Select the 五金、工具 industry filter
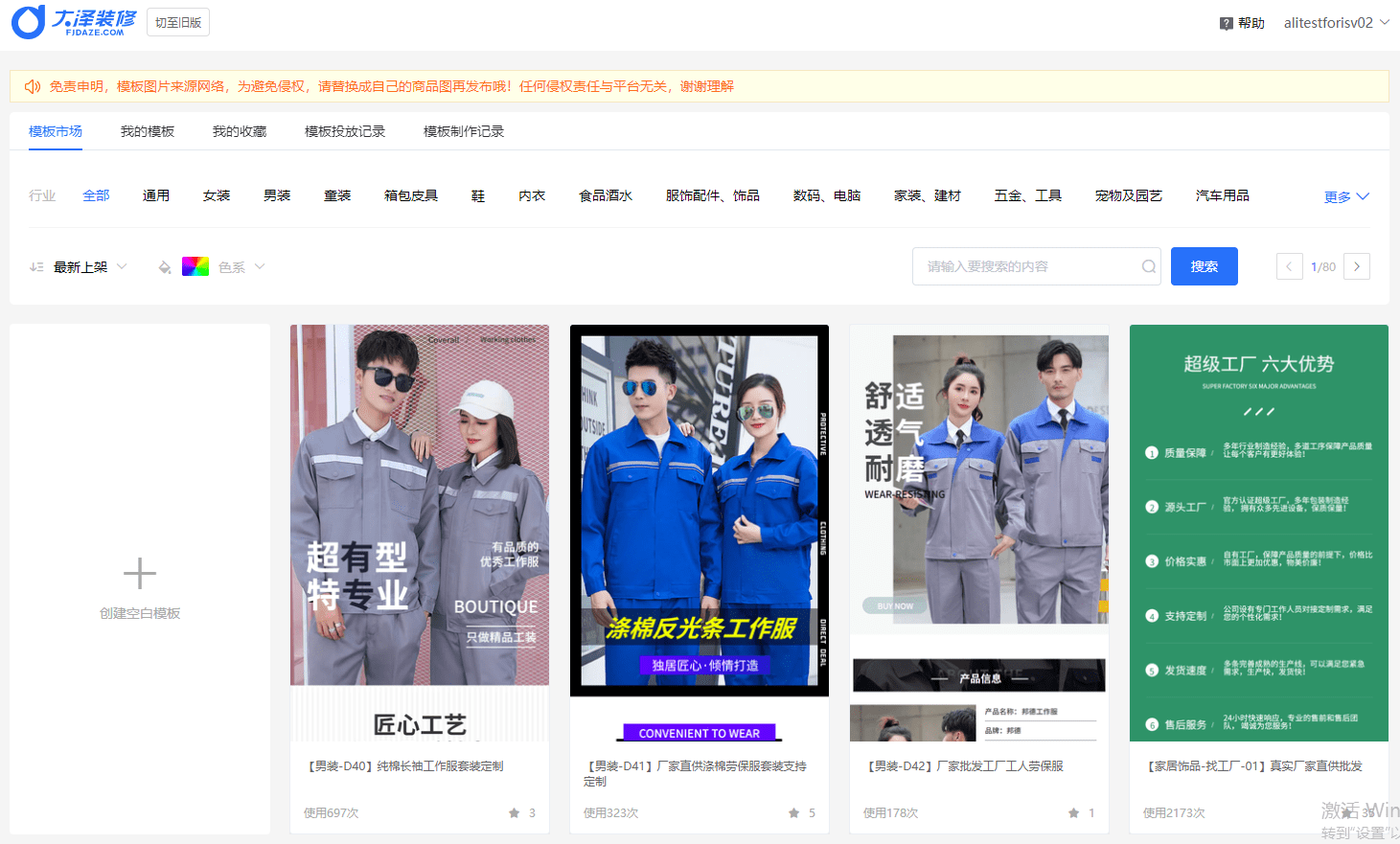Screen dimensions: 1400x844 1028,195
